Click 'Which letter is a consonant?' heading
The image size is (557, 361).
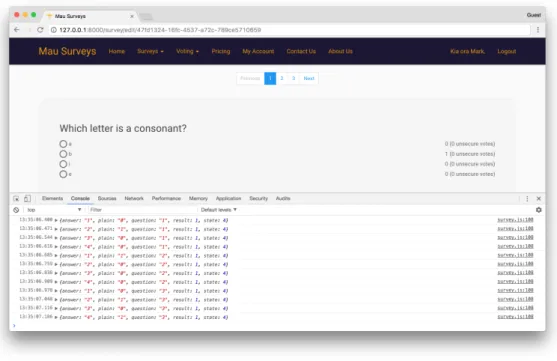tap(123, 128)
